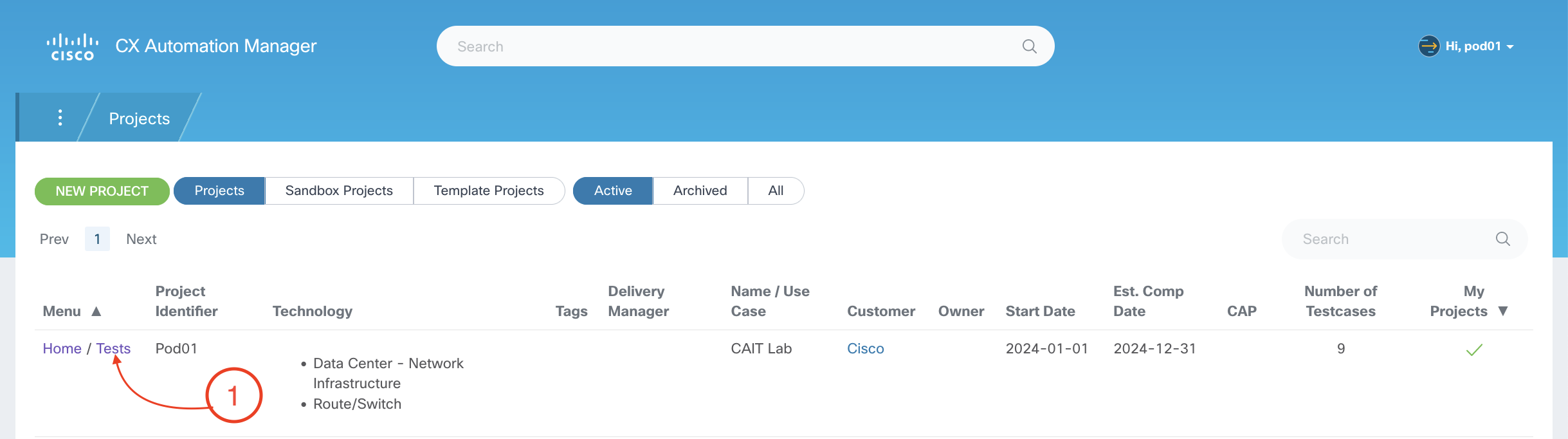The height and width of the screenshot is (439, 1568).
Task: Click the Cisco customer link
Action: tap(865, 348)
